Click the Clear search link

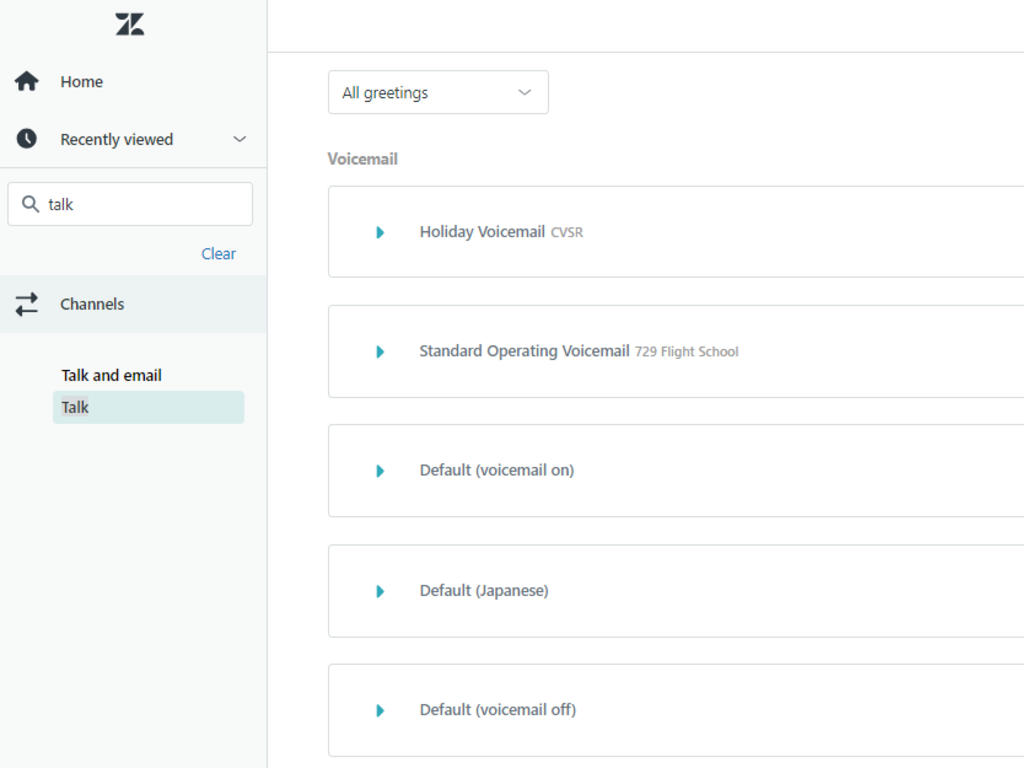tap(218, 254)
